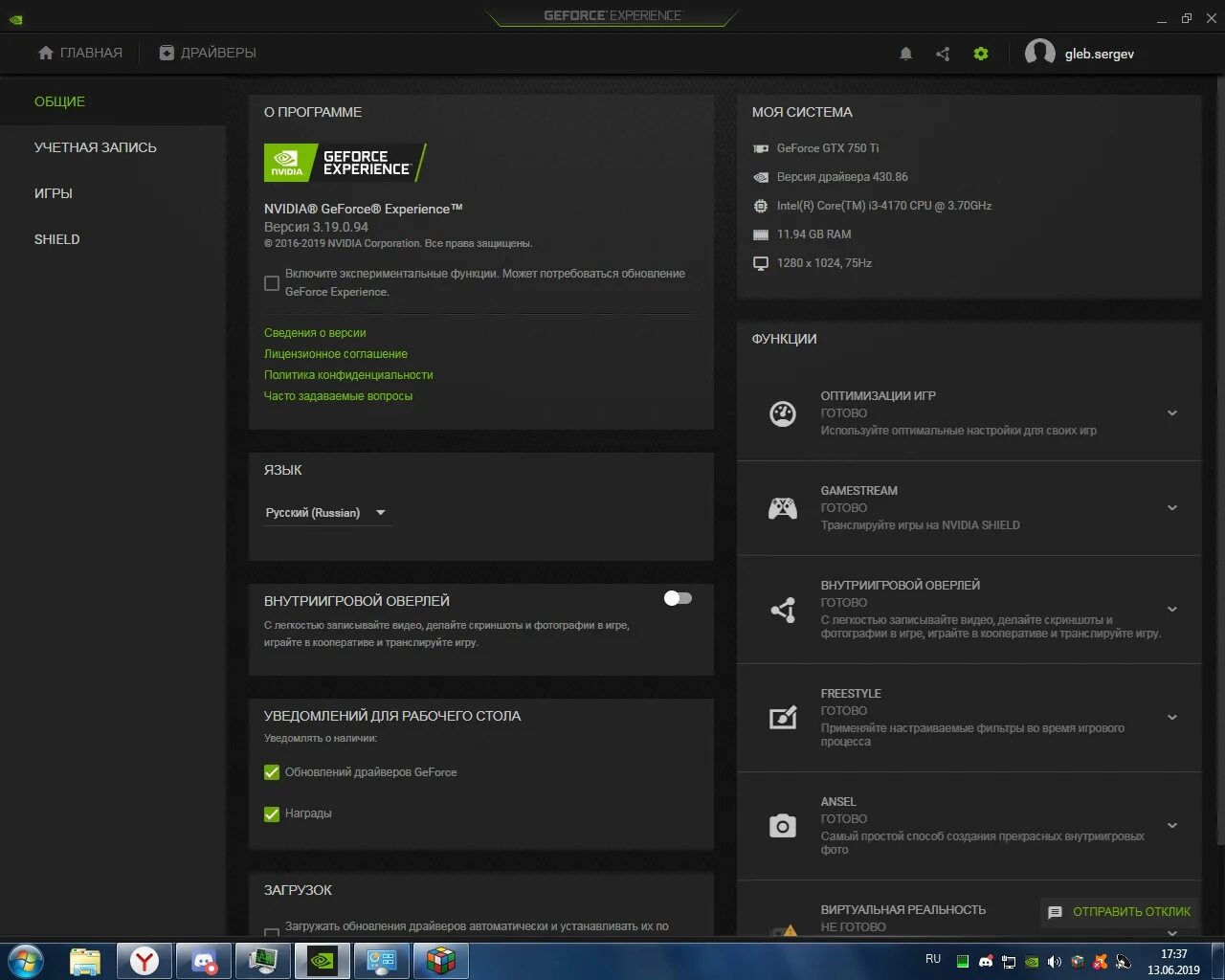The height and width of the screenshot is (980, 1225).
Task: Click the 1280 x 1024, 75Hz text
Action: click(824, 263)
